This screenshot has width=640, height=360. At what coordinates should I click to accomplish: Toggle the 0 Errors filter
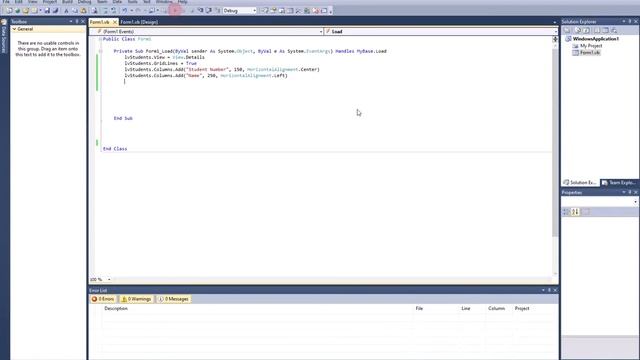pos(103,299)
